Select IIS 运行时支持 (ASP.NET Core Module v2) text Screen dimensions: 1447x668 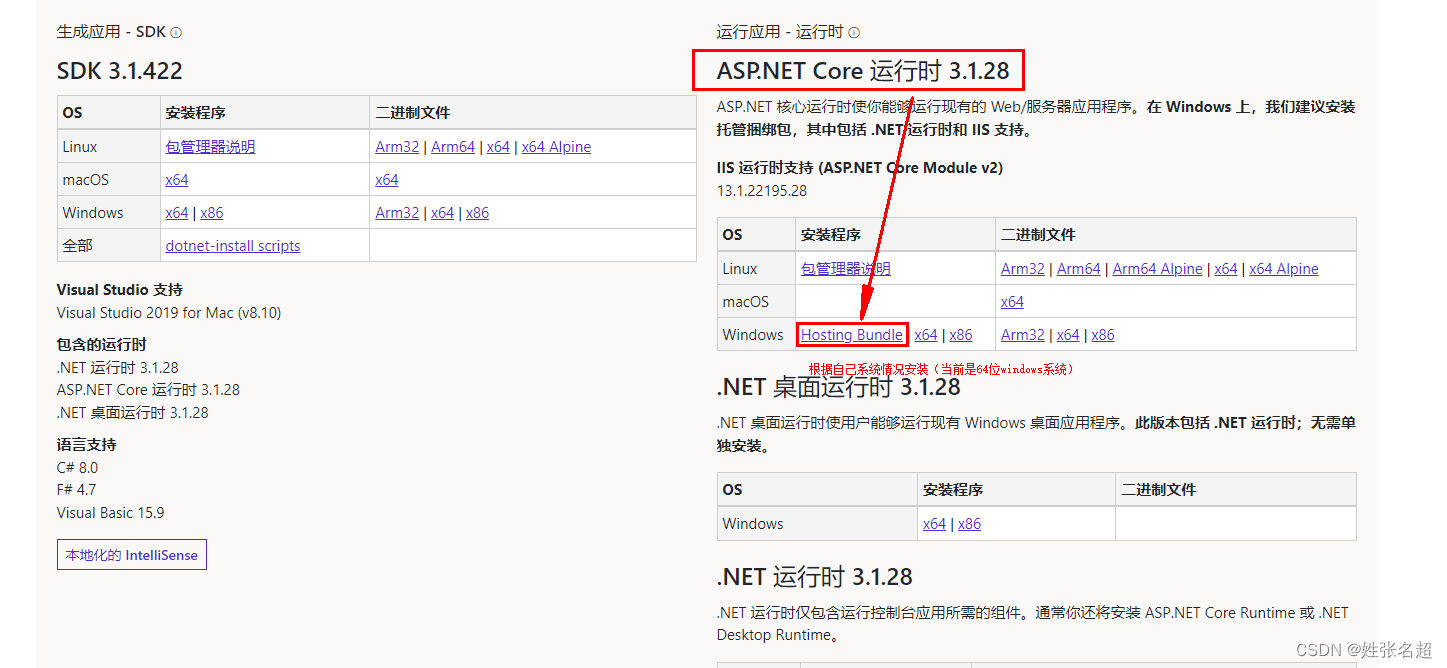tap(860, 167)
